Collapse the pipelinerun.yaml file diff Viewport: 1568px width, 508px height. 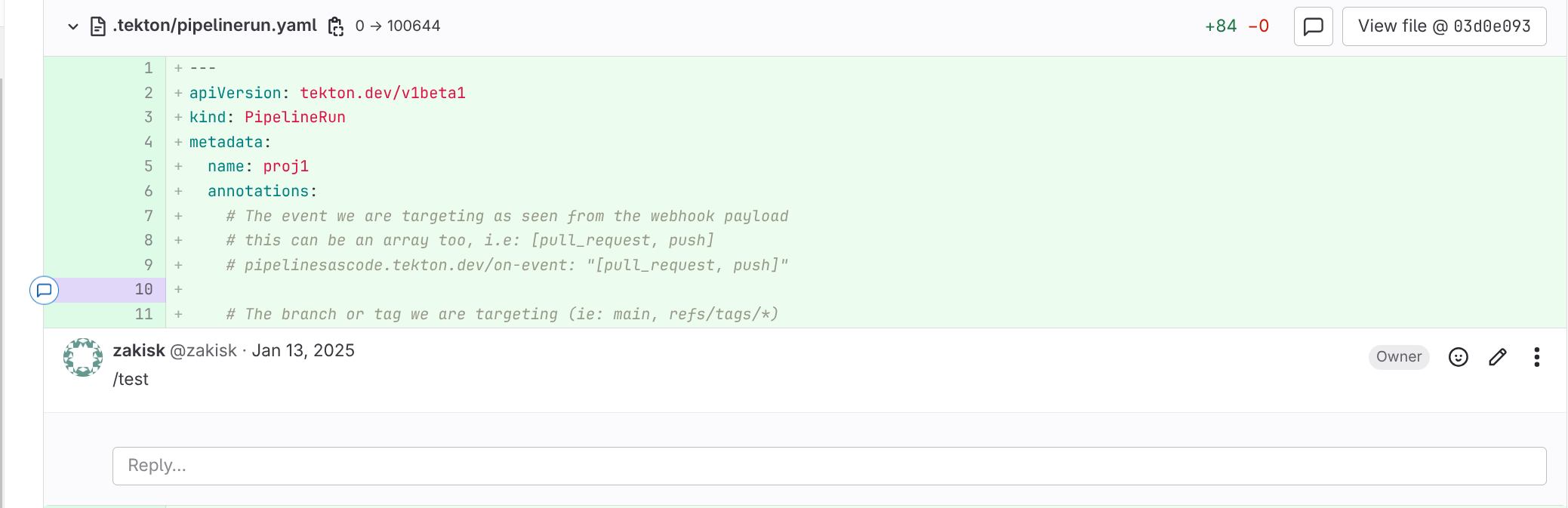pos(73,26)
